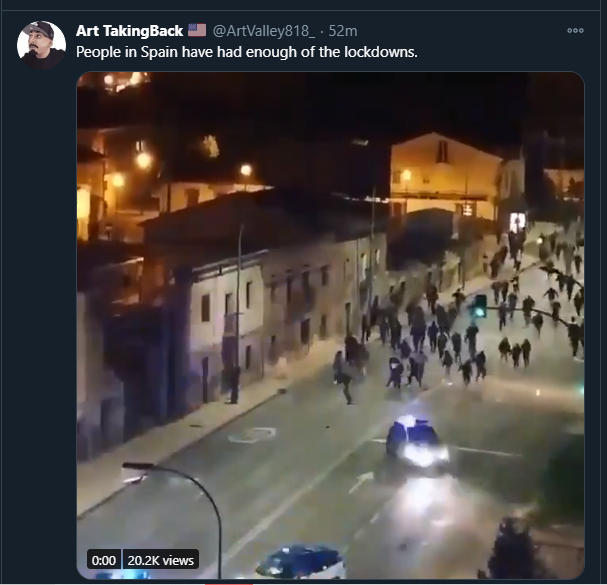The width and height of the screenshot is (607, 585).
Task: Click the green traffic light in the video
Action: coord(480,306)
